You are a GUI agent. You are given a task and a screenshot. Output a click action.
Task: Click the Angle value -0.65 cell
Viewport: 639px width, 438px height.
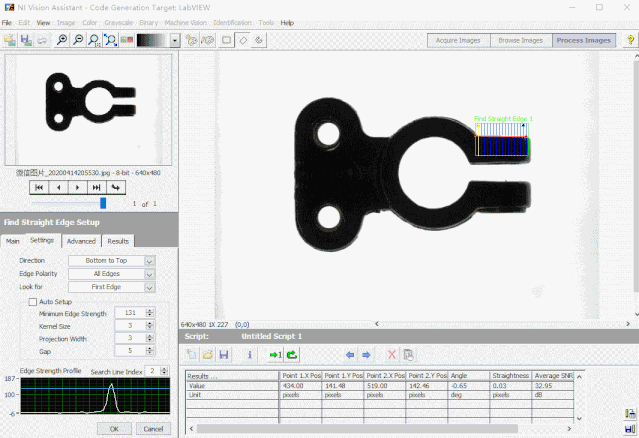[x=469, y=385]
